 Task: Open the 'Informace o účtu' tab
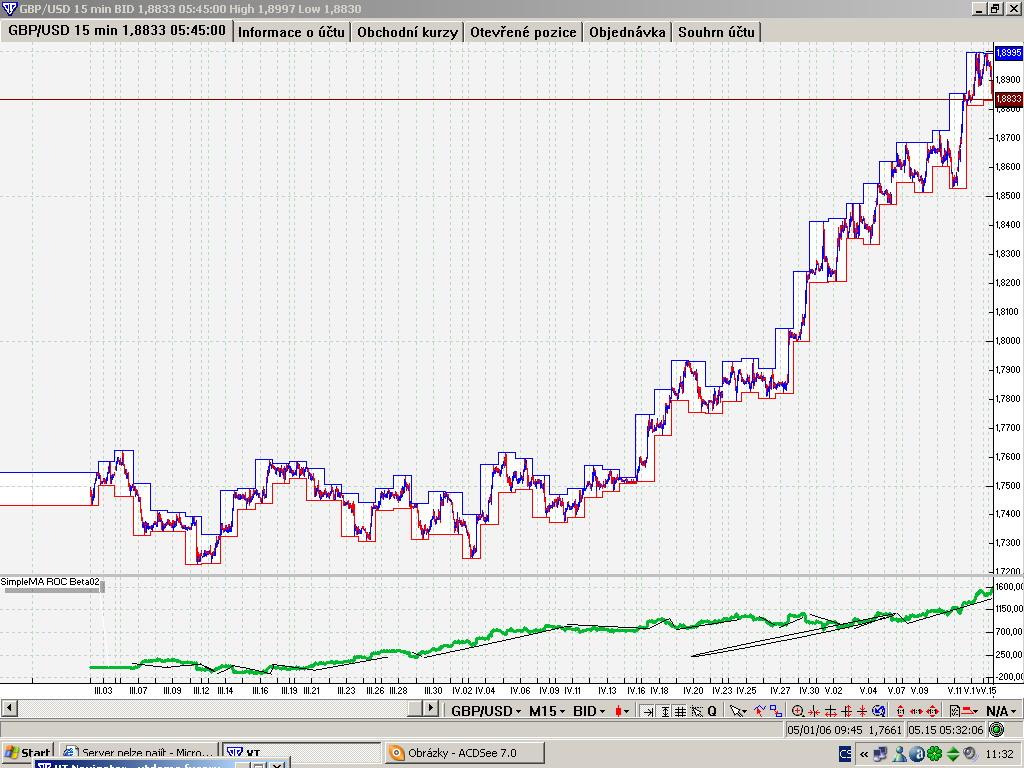pos(291,32)
